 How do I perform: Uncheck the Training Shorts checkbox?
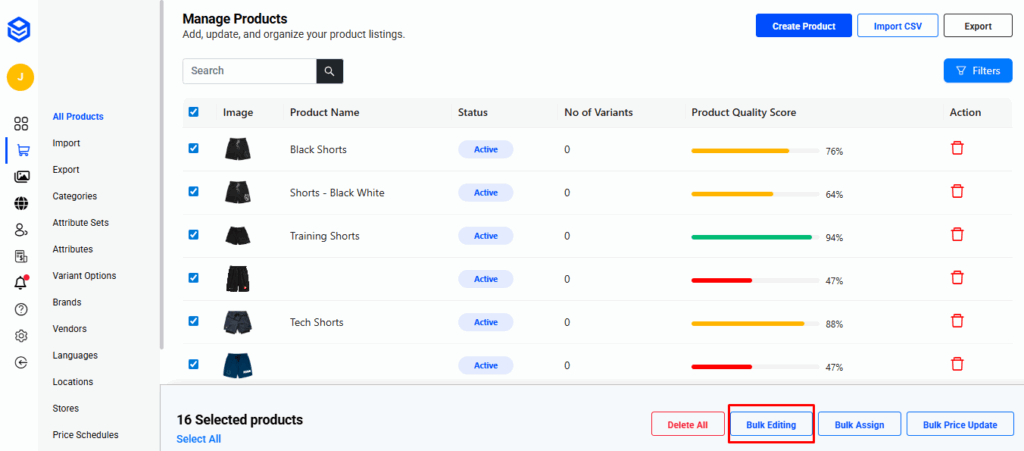[x=194, y=234]
